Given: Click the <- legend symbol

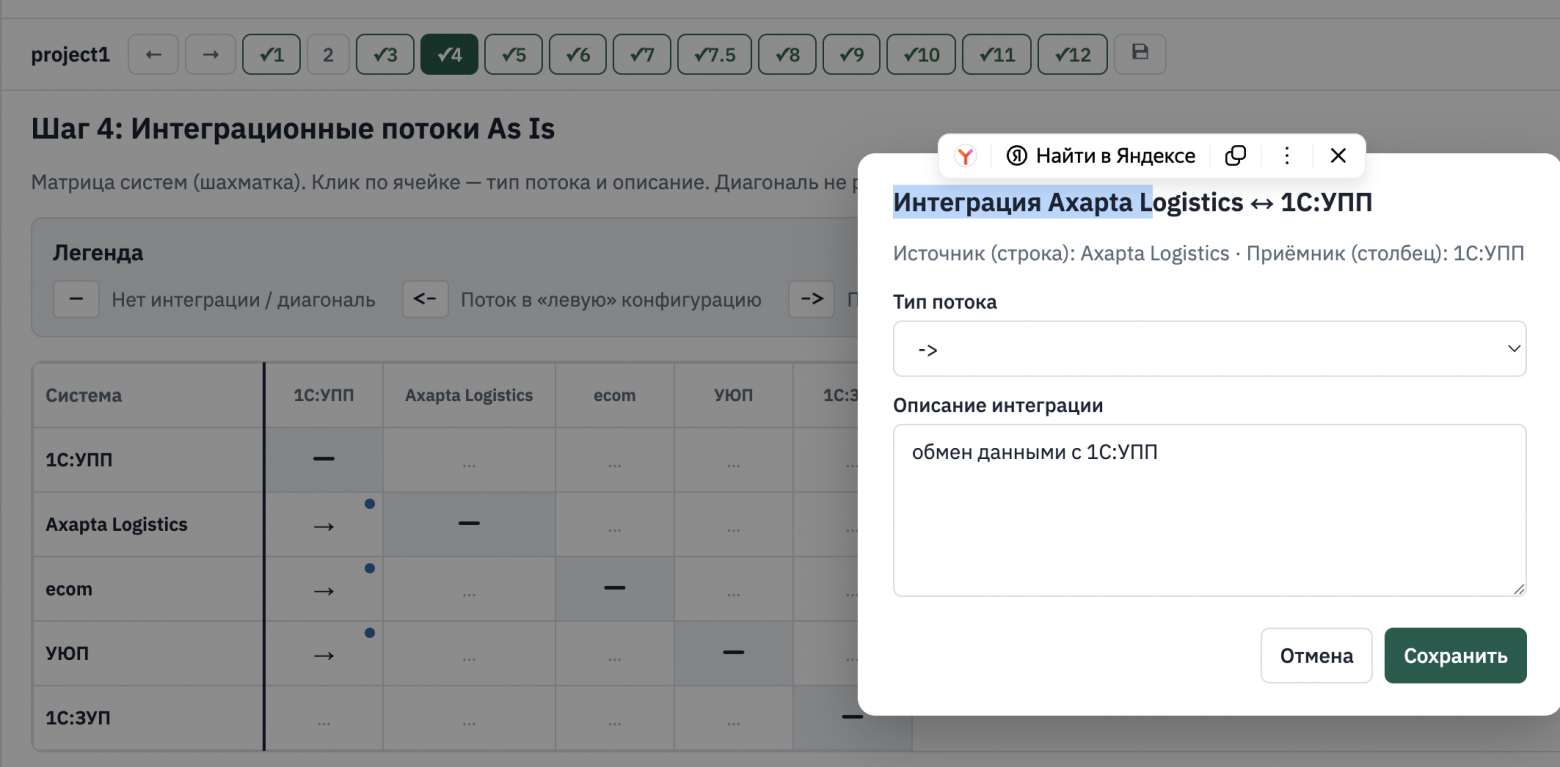Looking at the screenshot, I should (x=425, y=299).
